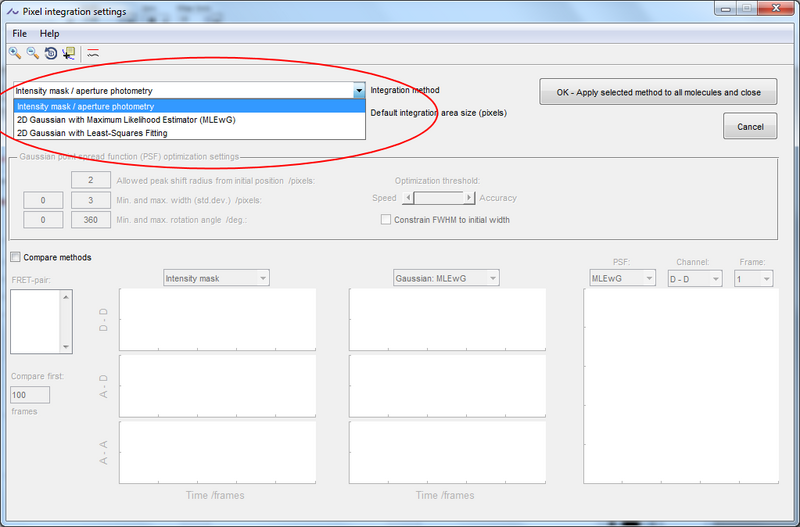This screenshot has width=800, height=527.
Task: Open the PSF MLEwG dropdown
Action: click(620, 279)
